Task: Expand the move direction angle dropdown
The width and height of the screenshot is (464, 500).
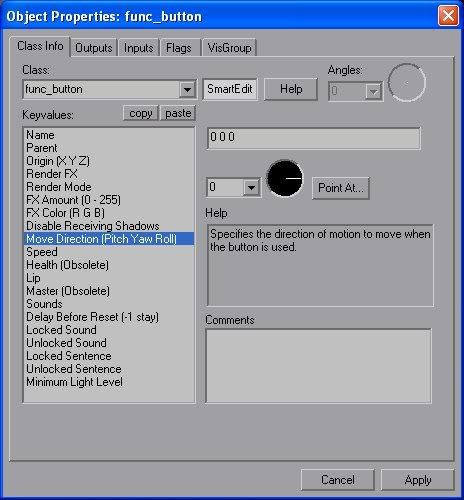Action: pos(251,187)
